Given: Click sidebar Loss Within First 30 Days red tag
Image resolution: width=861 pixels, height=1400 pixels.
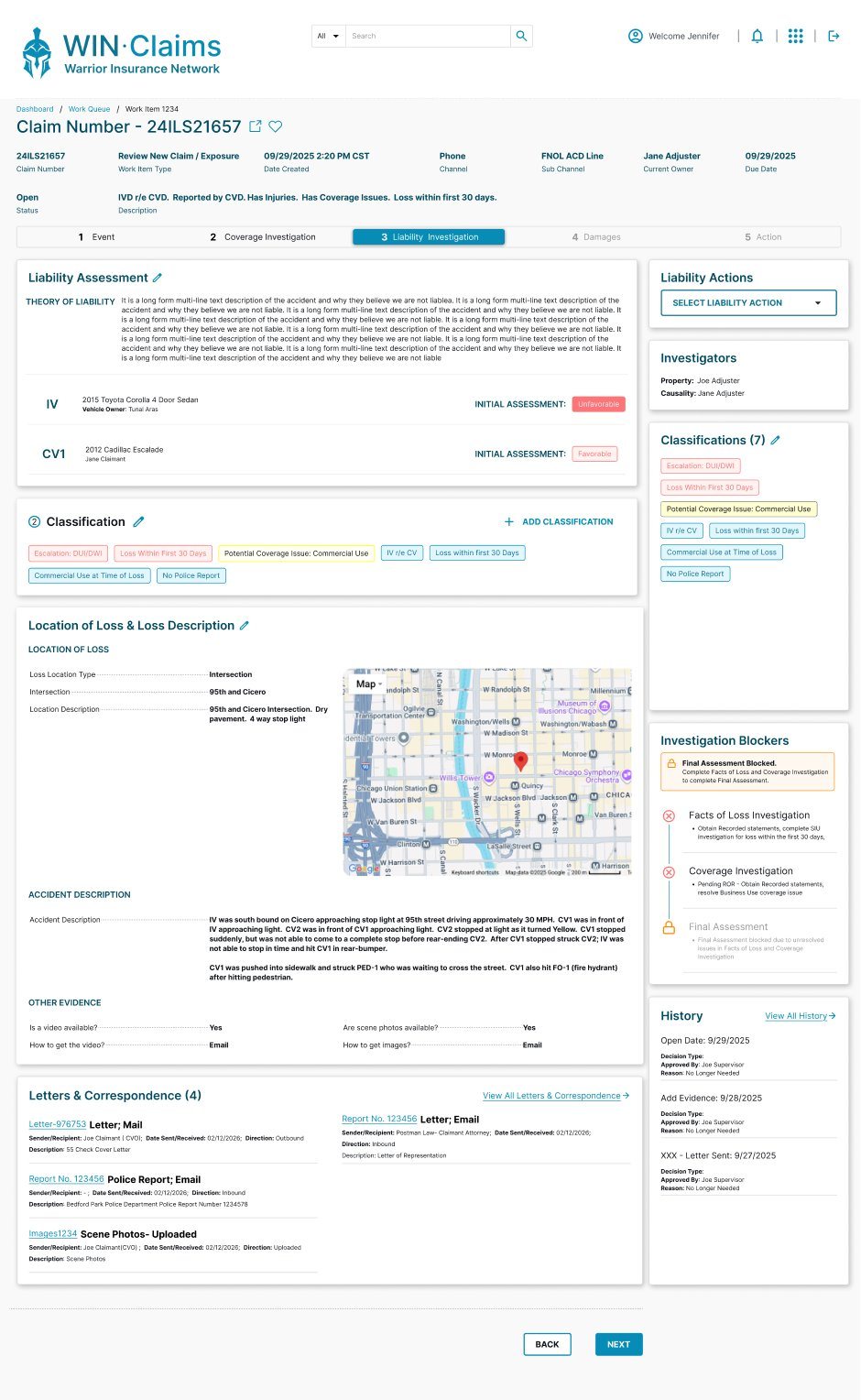Looking at the screenshot, I should 710,487.
